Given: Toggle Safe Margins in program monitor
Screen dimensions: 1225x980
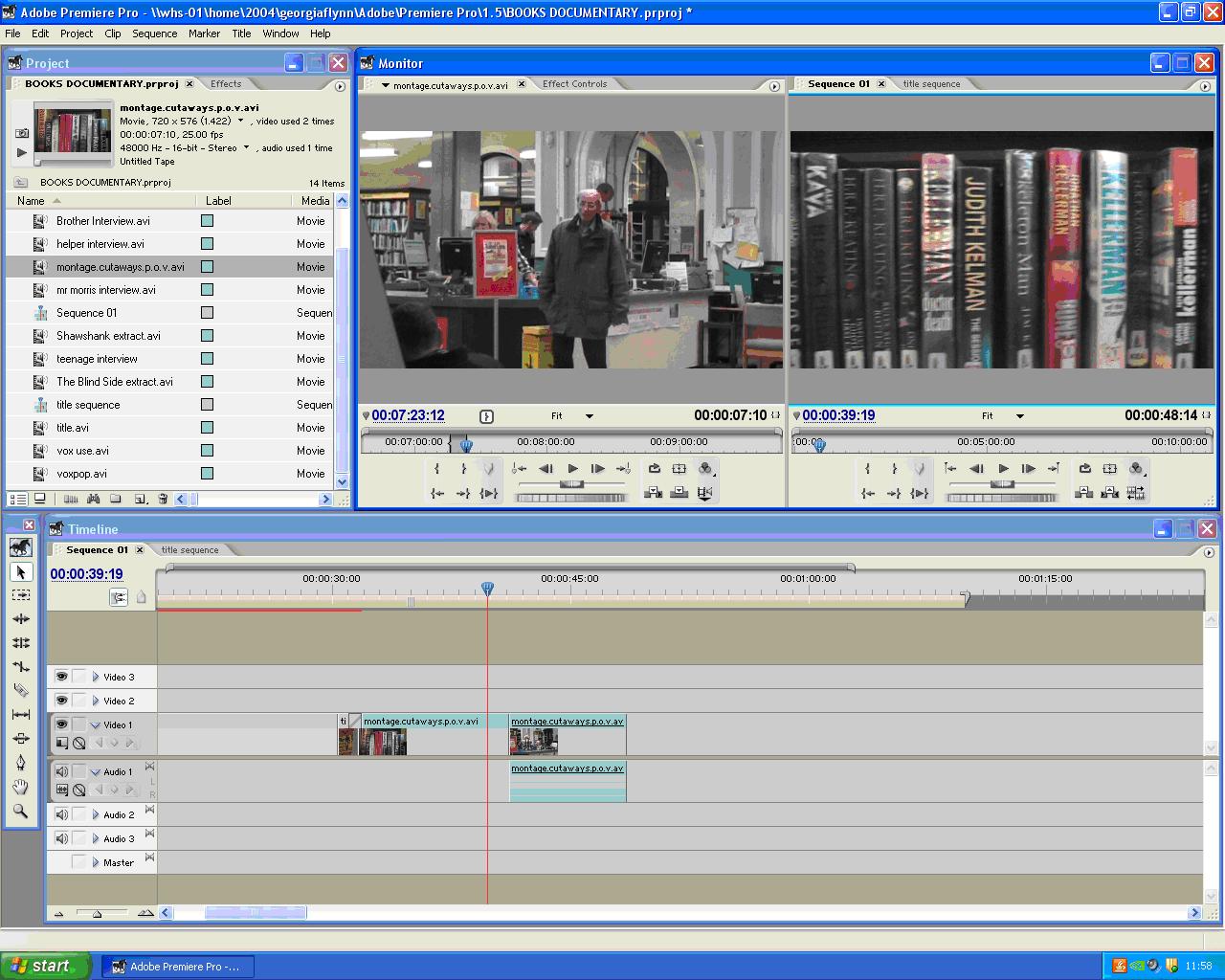Looking at the screenshot, I should (x=1110, y=469).
